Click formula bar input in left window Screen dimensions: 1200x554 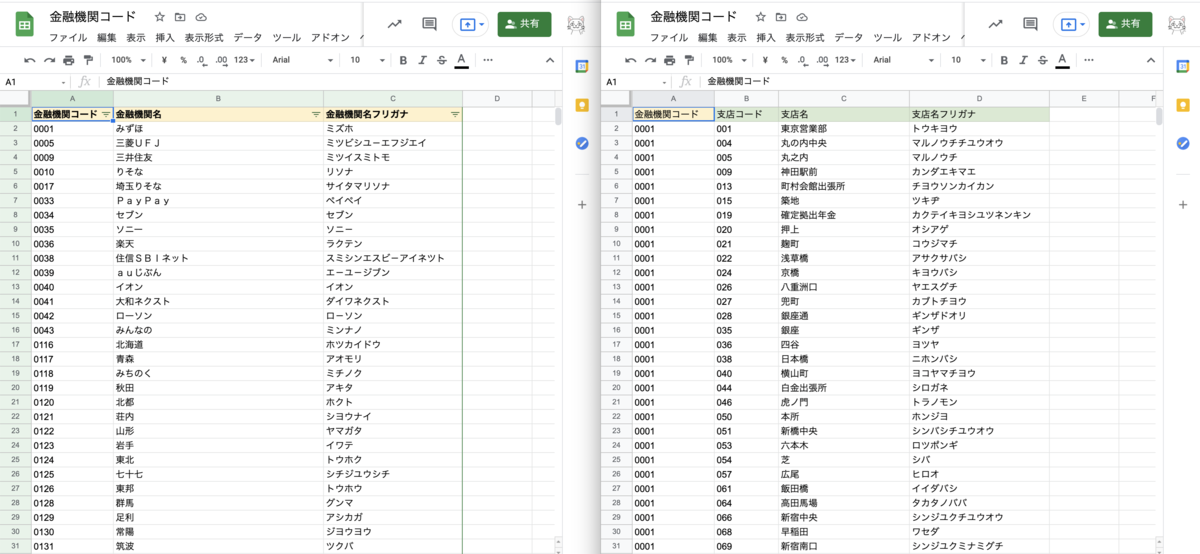tap(330, 82)
